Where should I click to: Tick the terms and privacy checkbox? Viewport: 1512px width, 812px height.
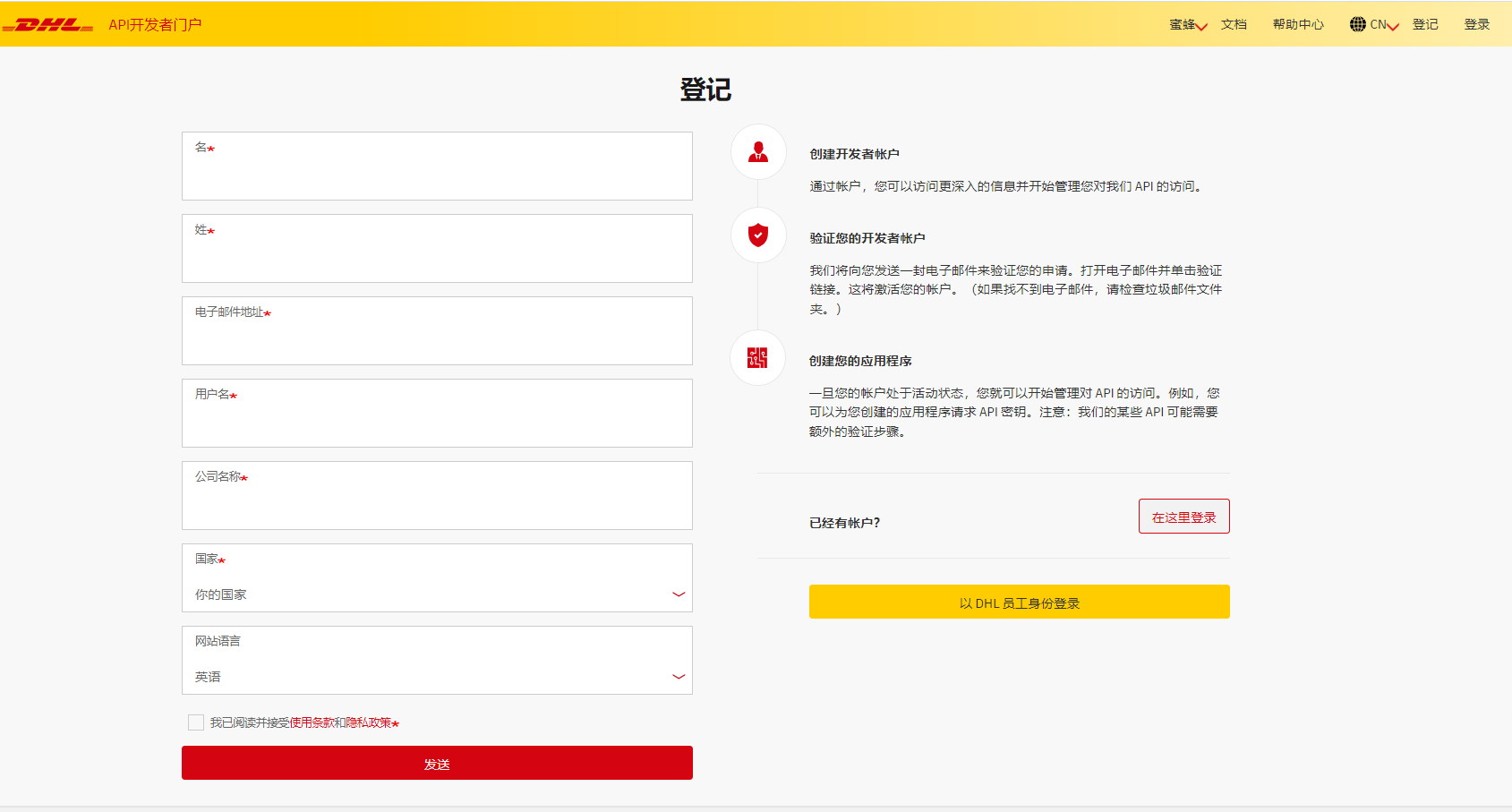pos(196,722)
